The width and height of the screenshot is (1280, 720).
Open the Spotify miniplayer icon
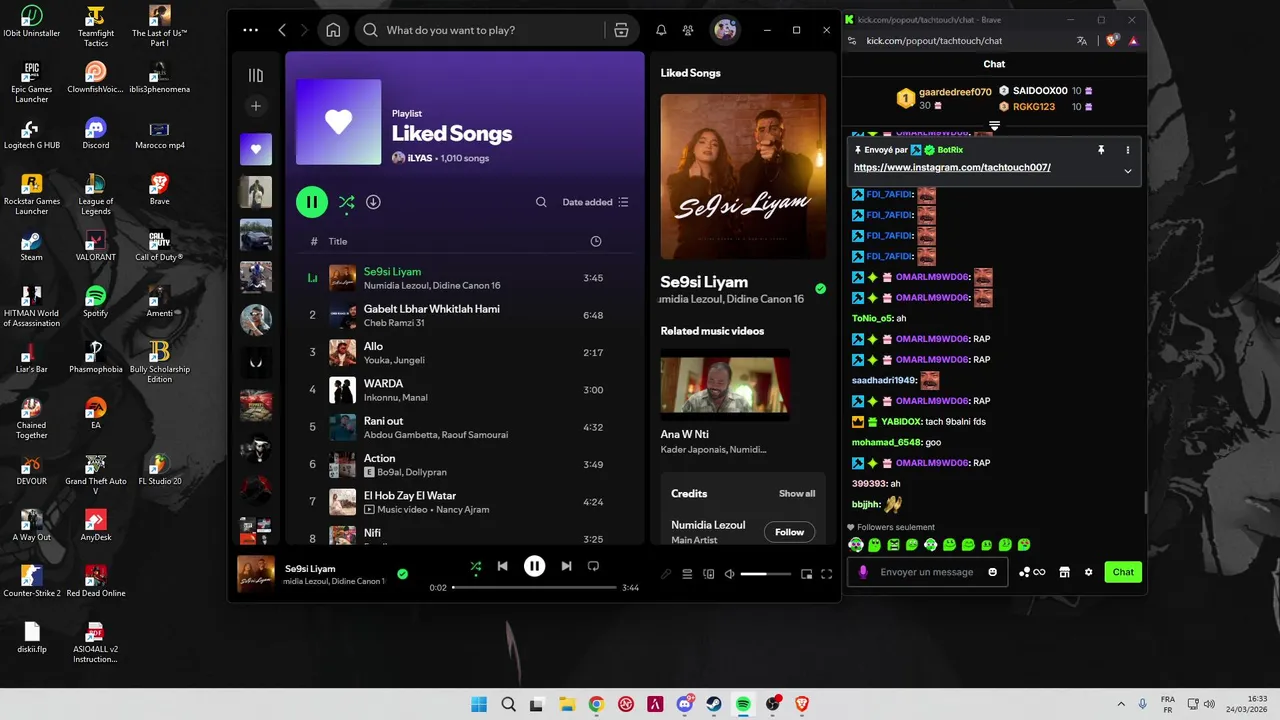[806, 574]
